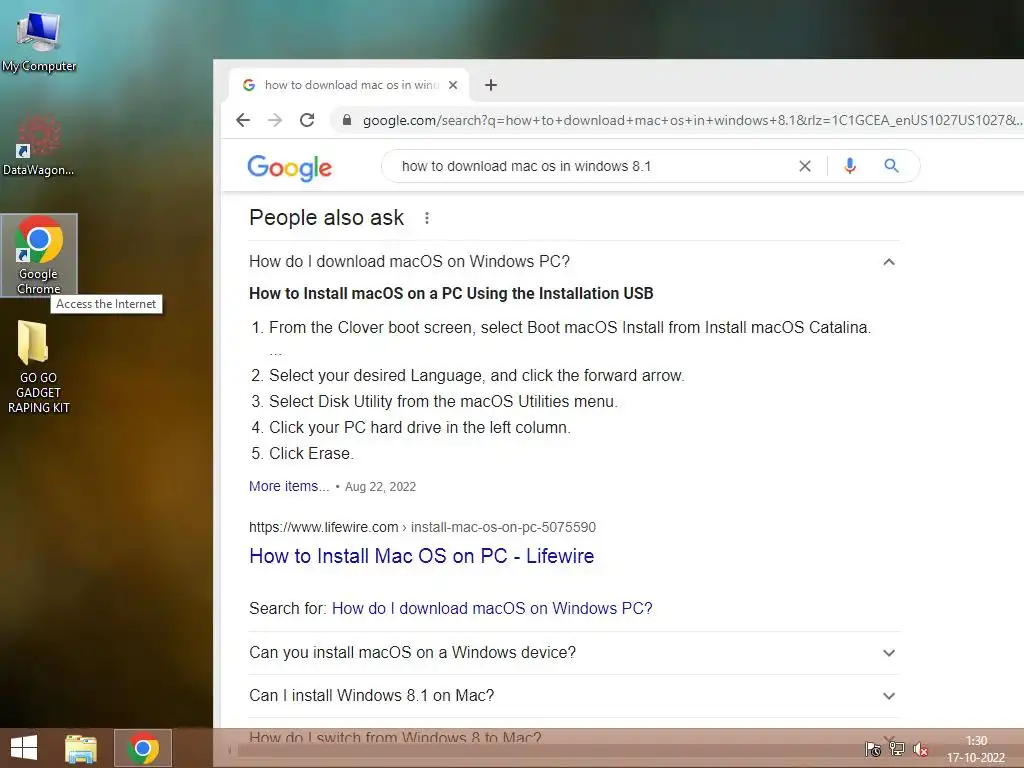The height and width of the screenshot is (768, 1024).
Task: Click step 'Select Disk Utility from the macOS Utilities menu'
Action: (x=443, y=401)
